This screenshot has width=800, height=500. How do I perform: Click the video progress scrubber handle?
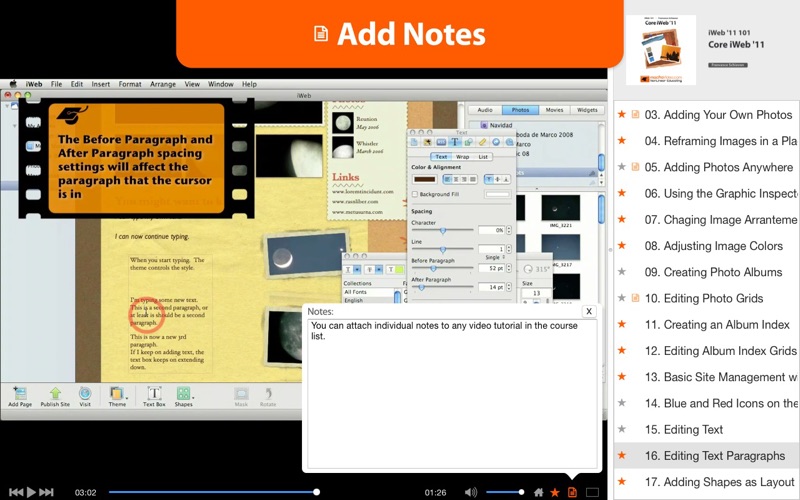[316, 492]
